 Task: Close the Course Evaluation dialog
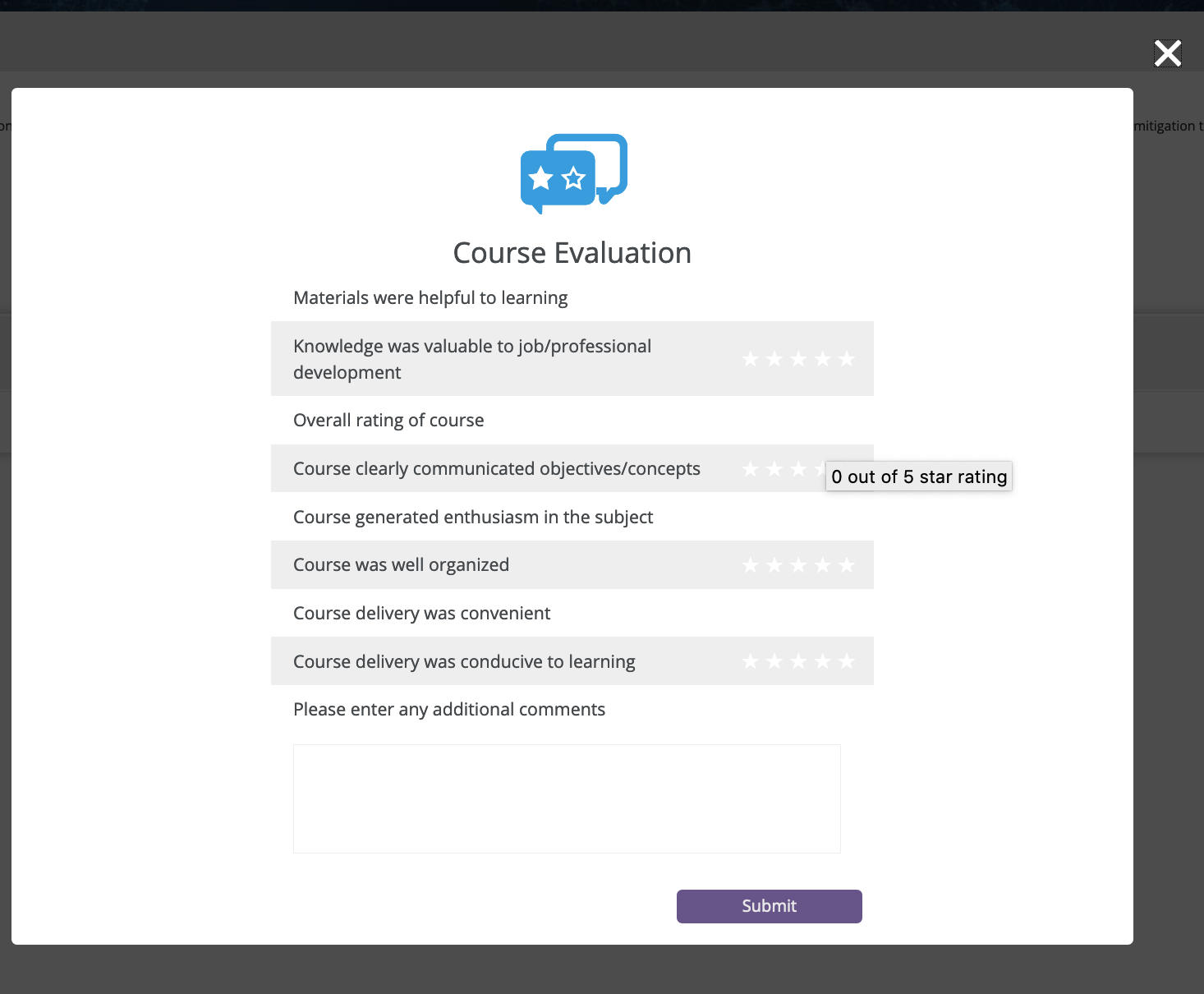pos(1167,53)
